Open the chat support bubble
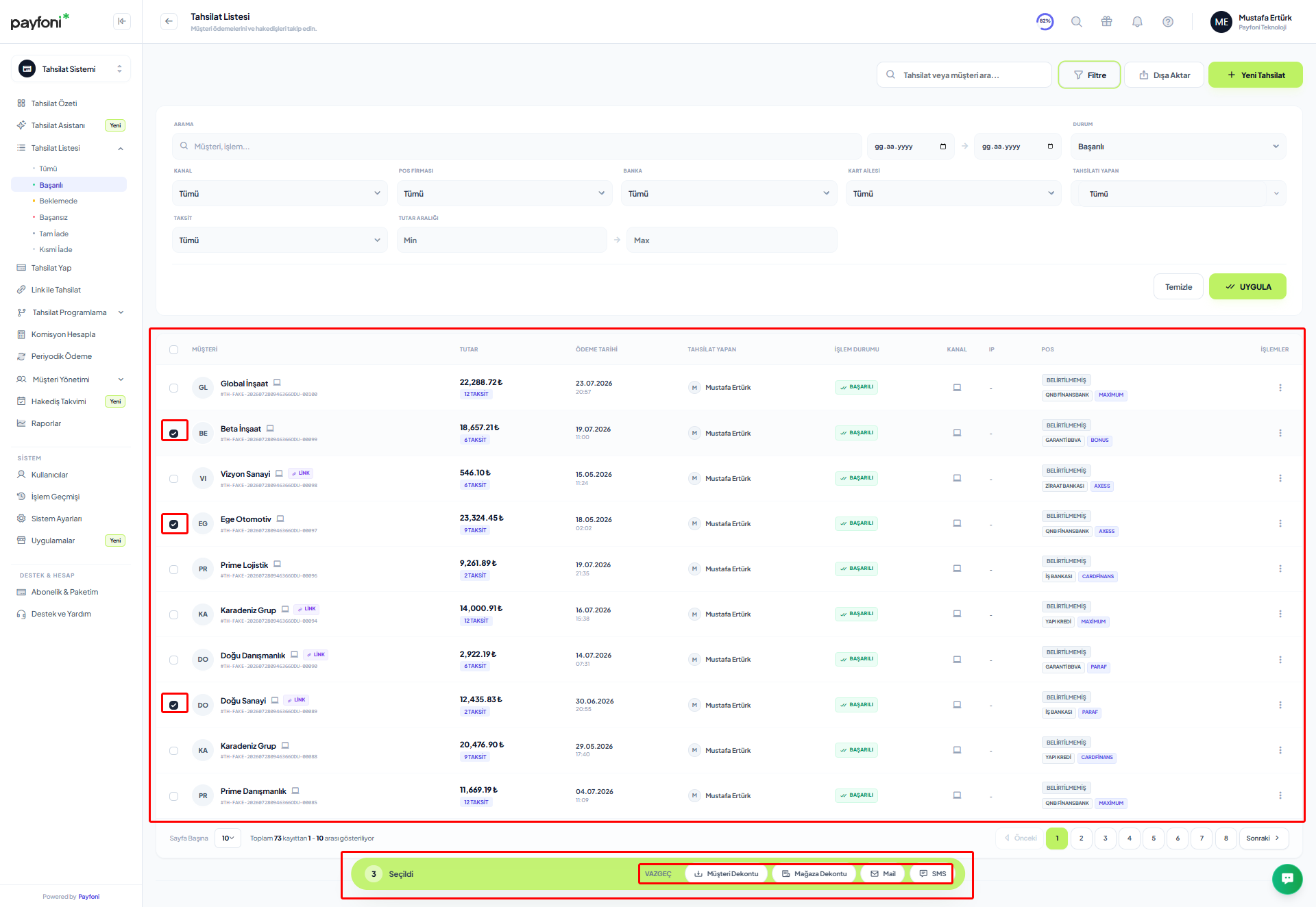This screenshot has height=907, width=1316. click(x=1287, y=878)
